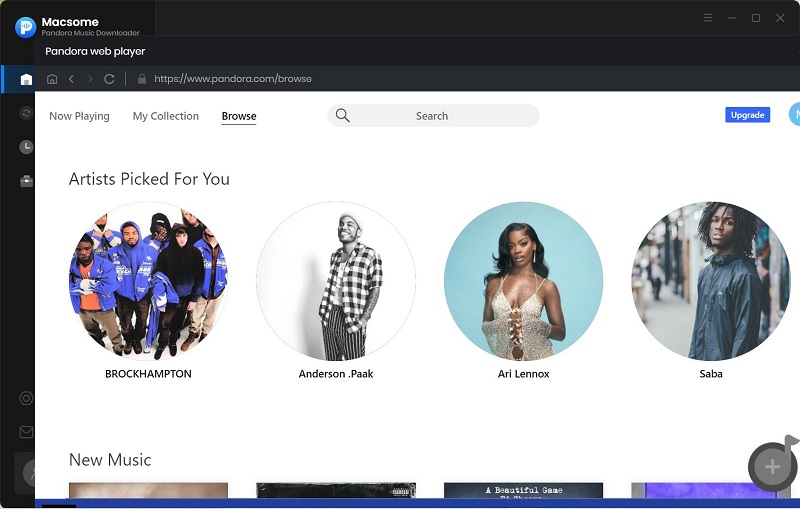The image size is (800, 509).
Task: Go to web player home page icon
Action: pos(52,79)
